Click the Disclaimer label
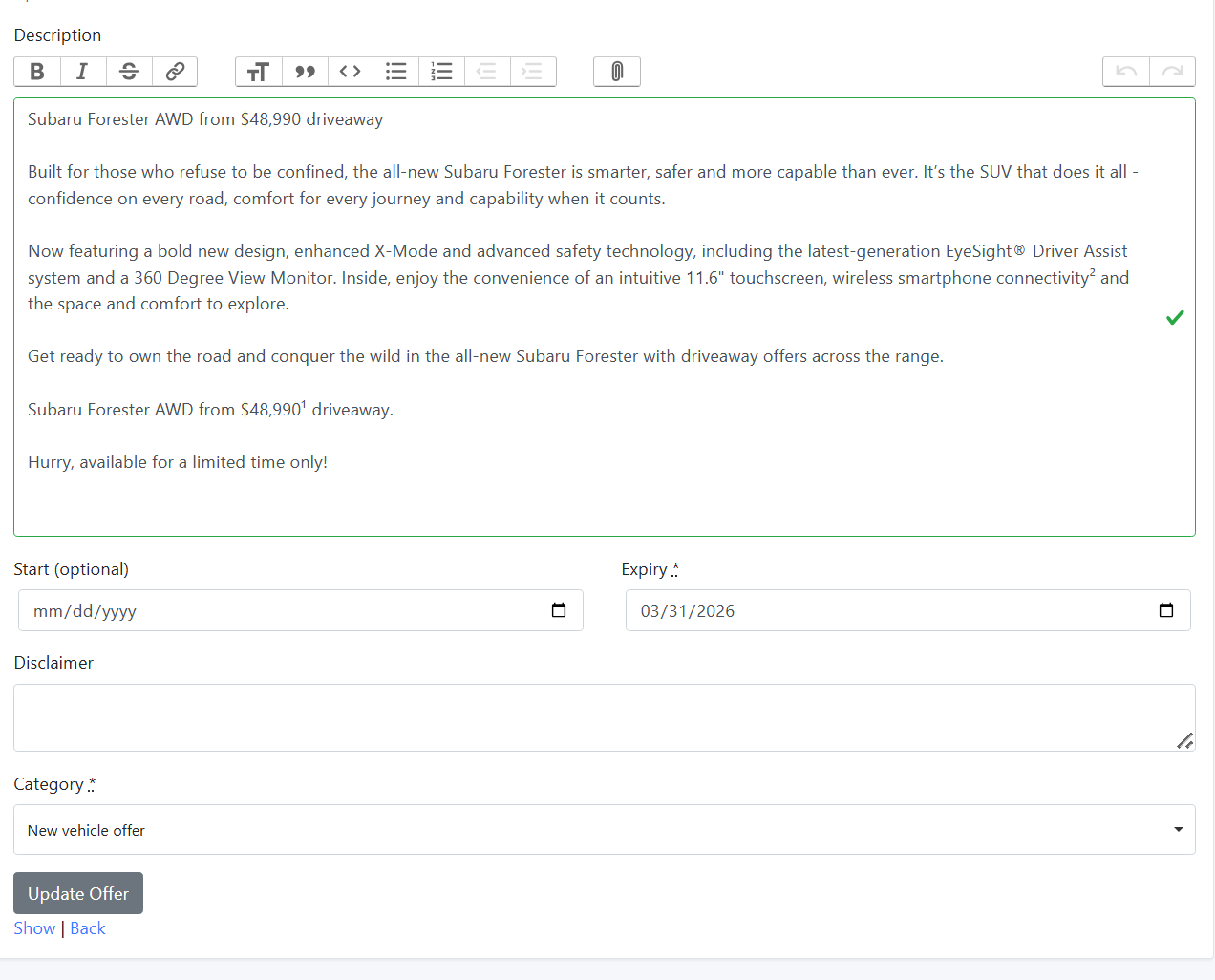Screen dimensions: 1215x980 (x=53, y=663)
